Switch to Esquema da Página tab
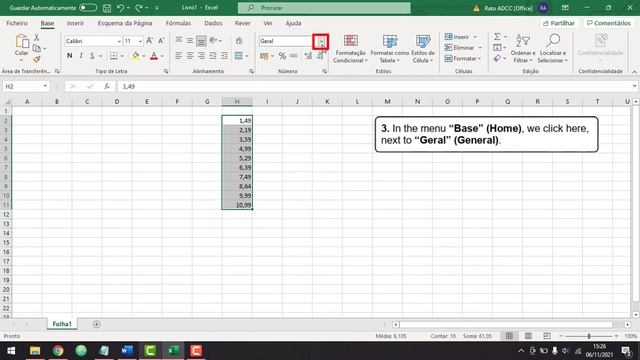The image size is (640, 360). tap(125, 23)
